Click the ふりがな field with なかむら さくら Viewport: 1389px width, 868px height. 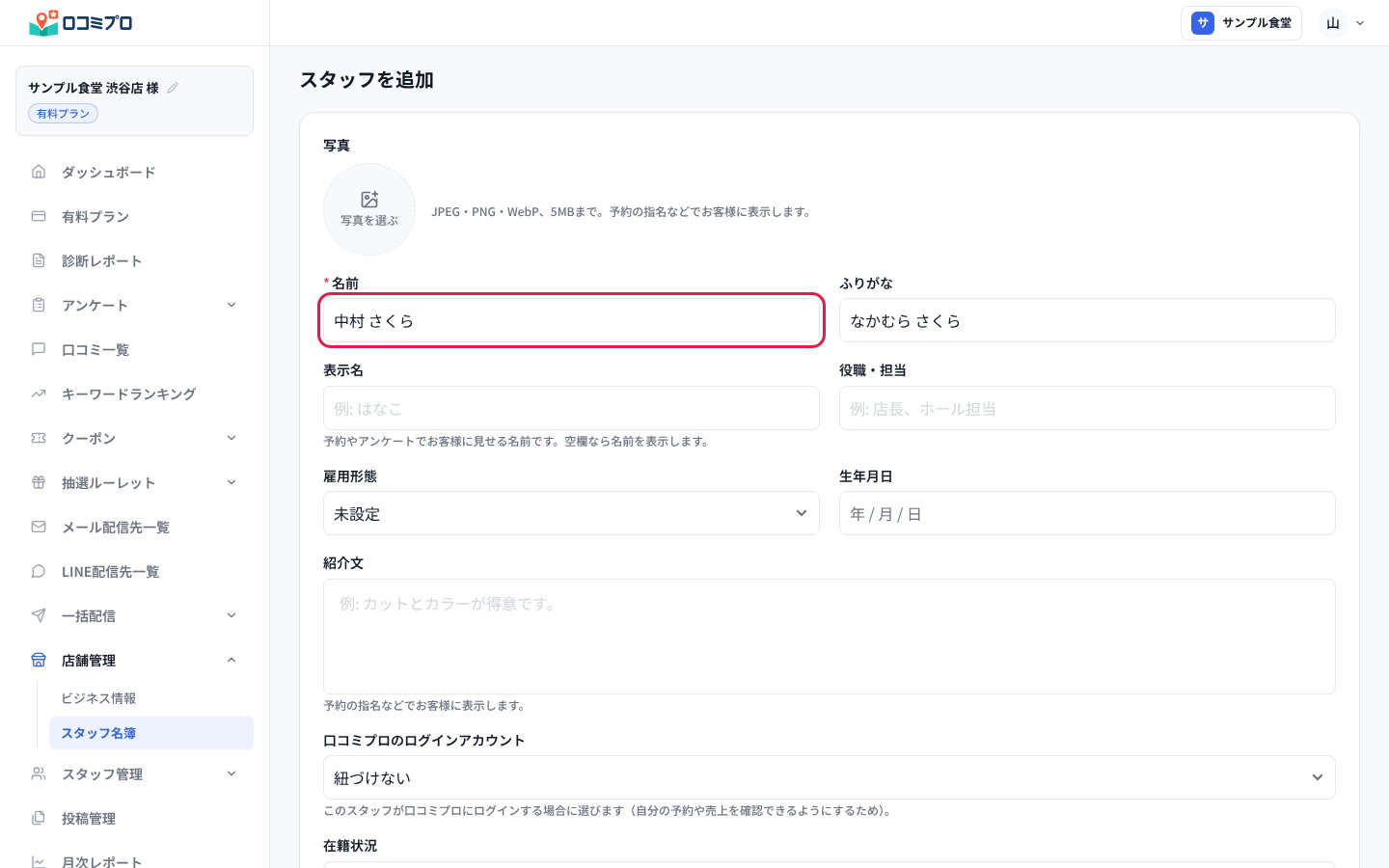[x=1087, y=320]
